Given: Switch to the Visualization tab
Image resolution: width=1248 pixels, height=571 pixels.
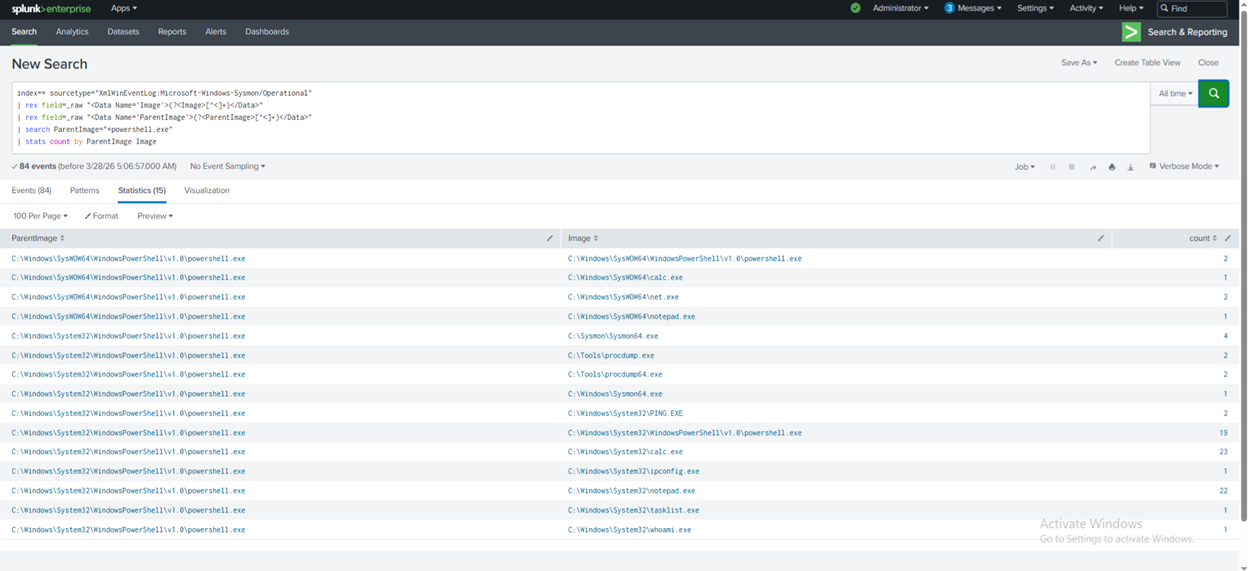Looking at the screenshot, I should 207,190.
